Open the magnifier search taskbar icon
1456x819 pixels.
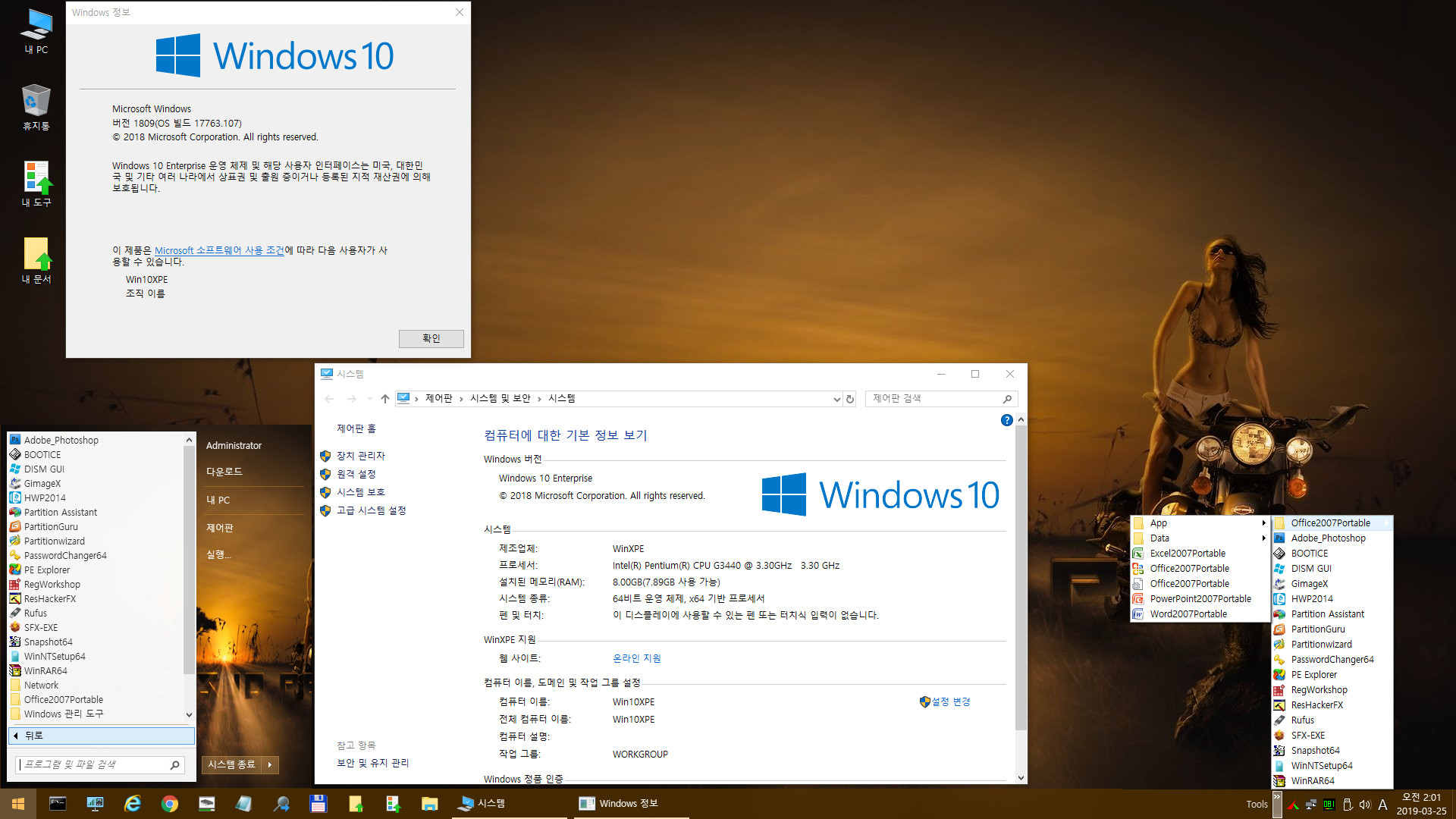click(x=281, y=804)
